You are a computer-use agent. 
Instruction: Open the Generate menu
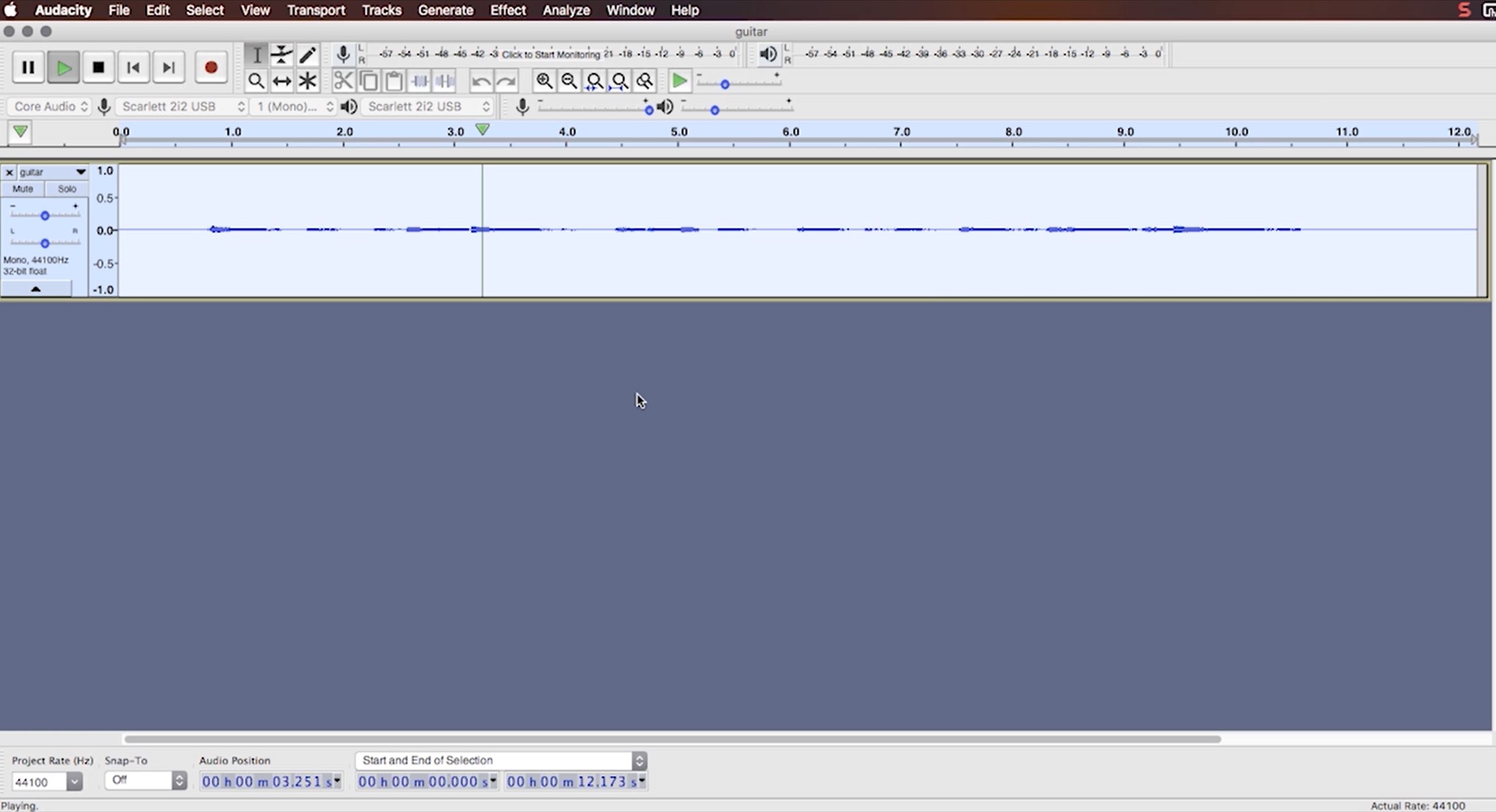445,10
